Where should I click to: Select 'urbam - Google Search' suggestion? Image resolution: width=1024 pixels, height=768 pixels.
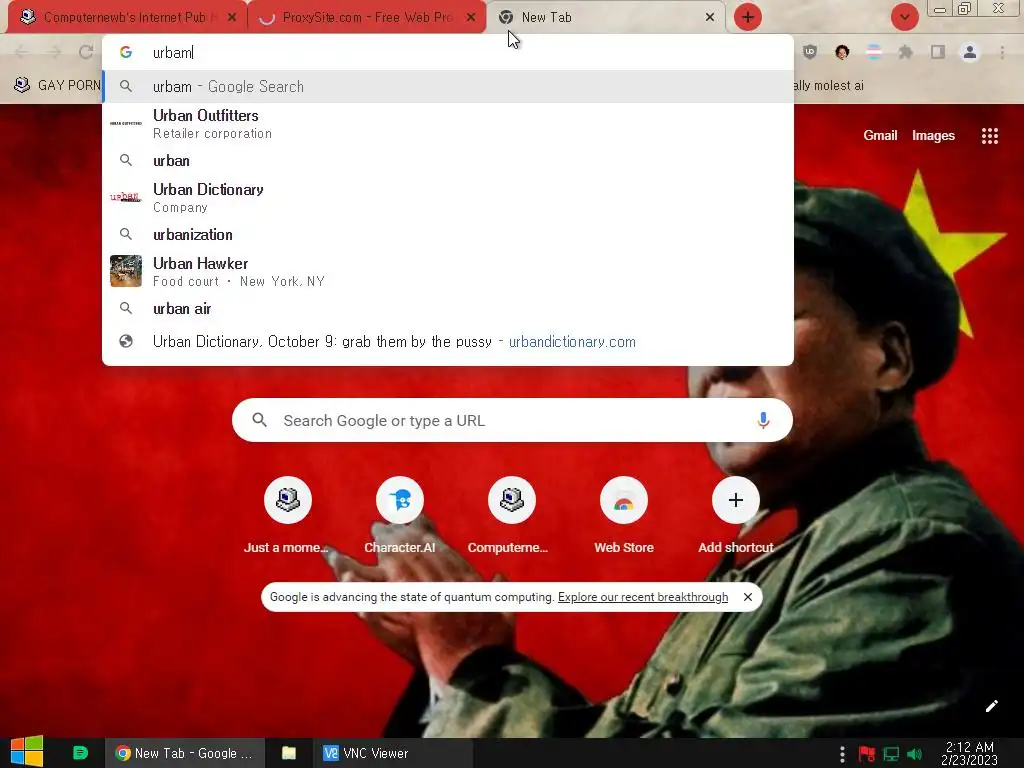(448, 86)
